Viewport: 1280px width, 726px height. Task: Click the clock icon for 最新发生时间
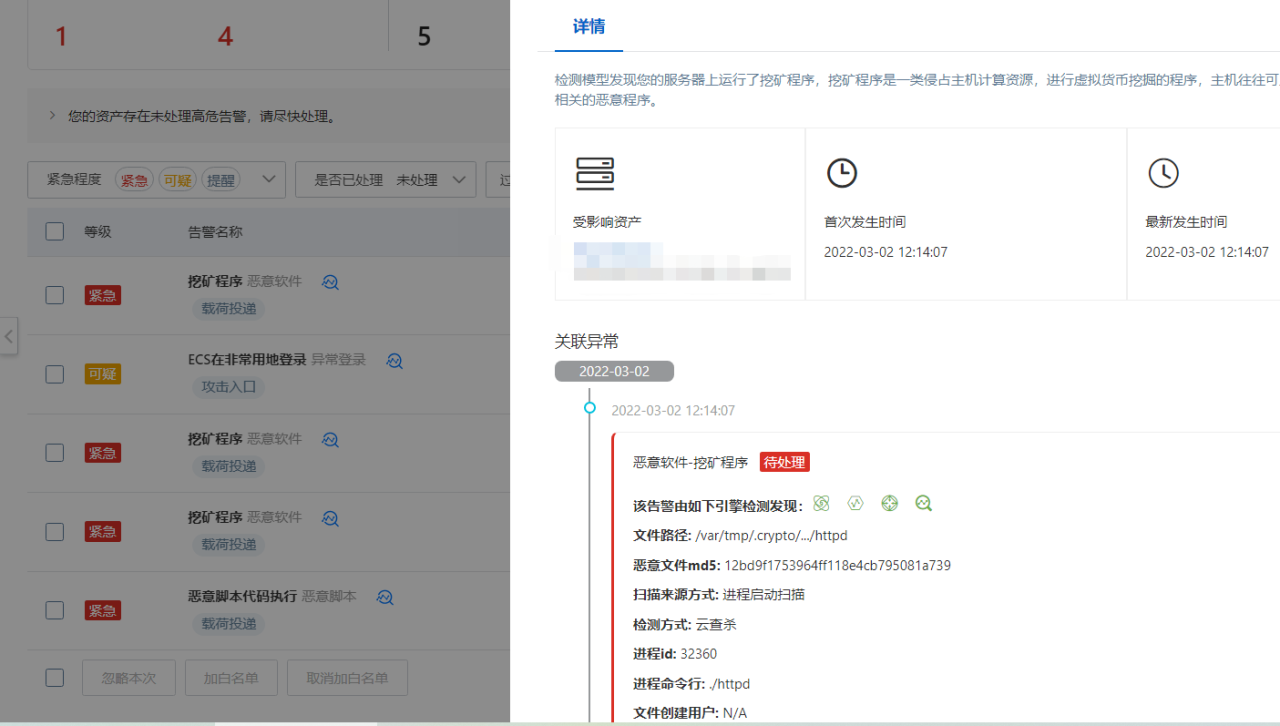[1163, 172]
